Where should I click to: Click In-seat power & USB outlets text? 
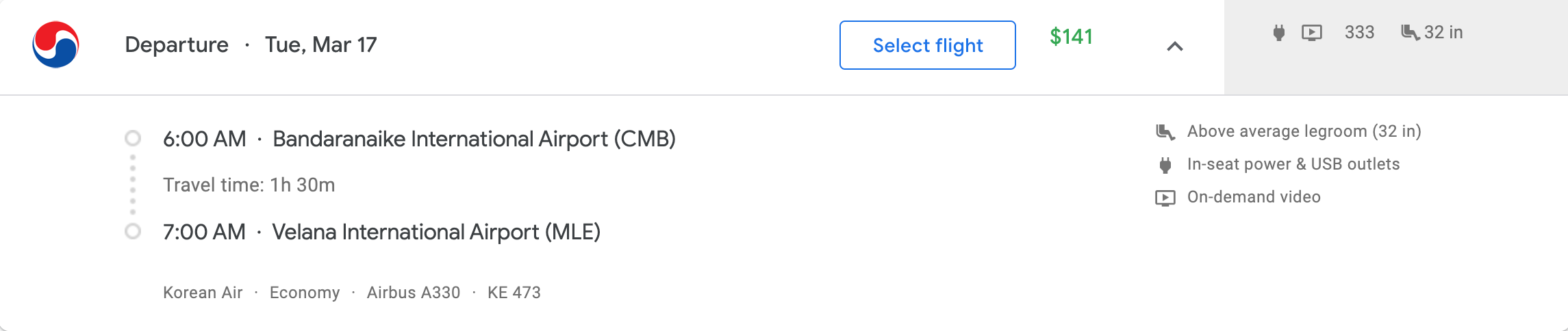pos(1293,164)
